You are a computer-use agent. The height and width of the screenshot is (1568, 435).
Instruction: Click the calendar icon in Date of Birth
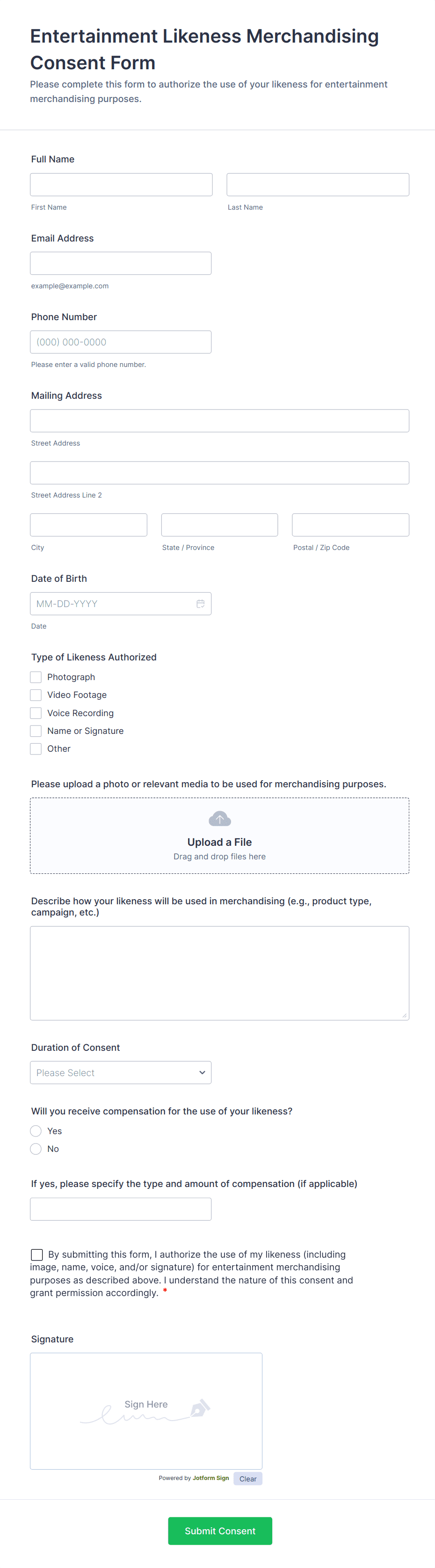pos(200,604)
